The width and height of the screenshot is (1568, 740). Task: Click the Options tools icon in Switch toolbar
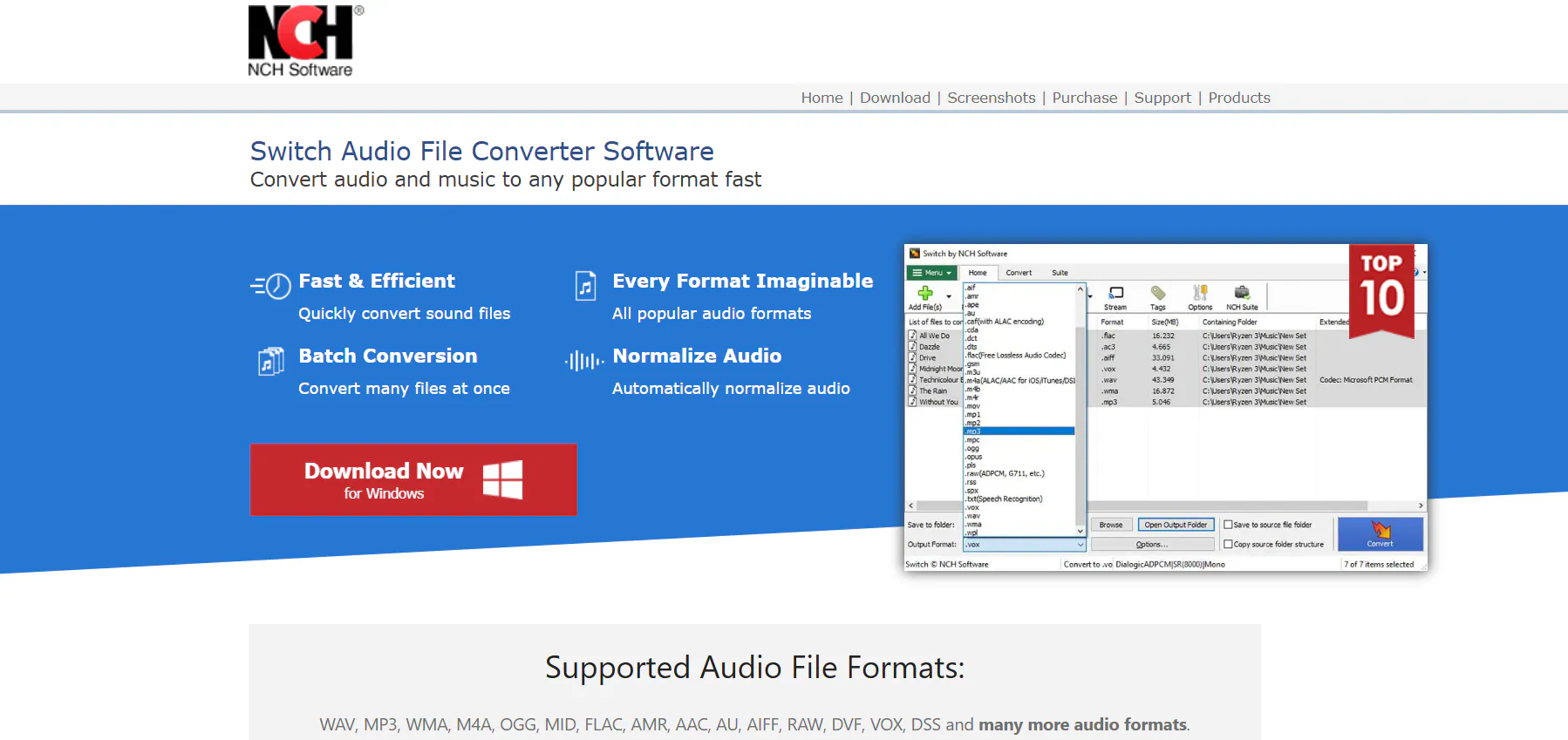(1200, 293)
